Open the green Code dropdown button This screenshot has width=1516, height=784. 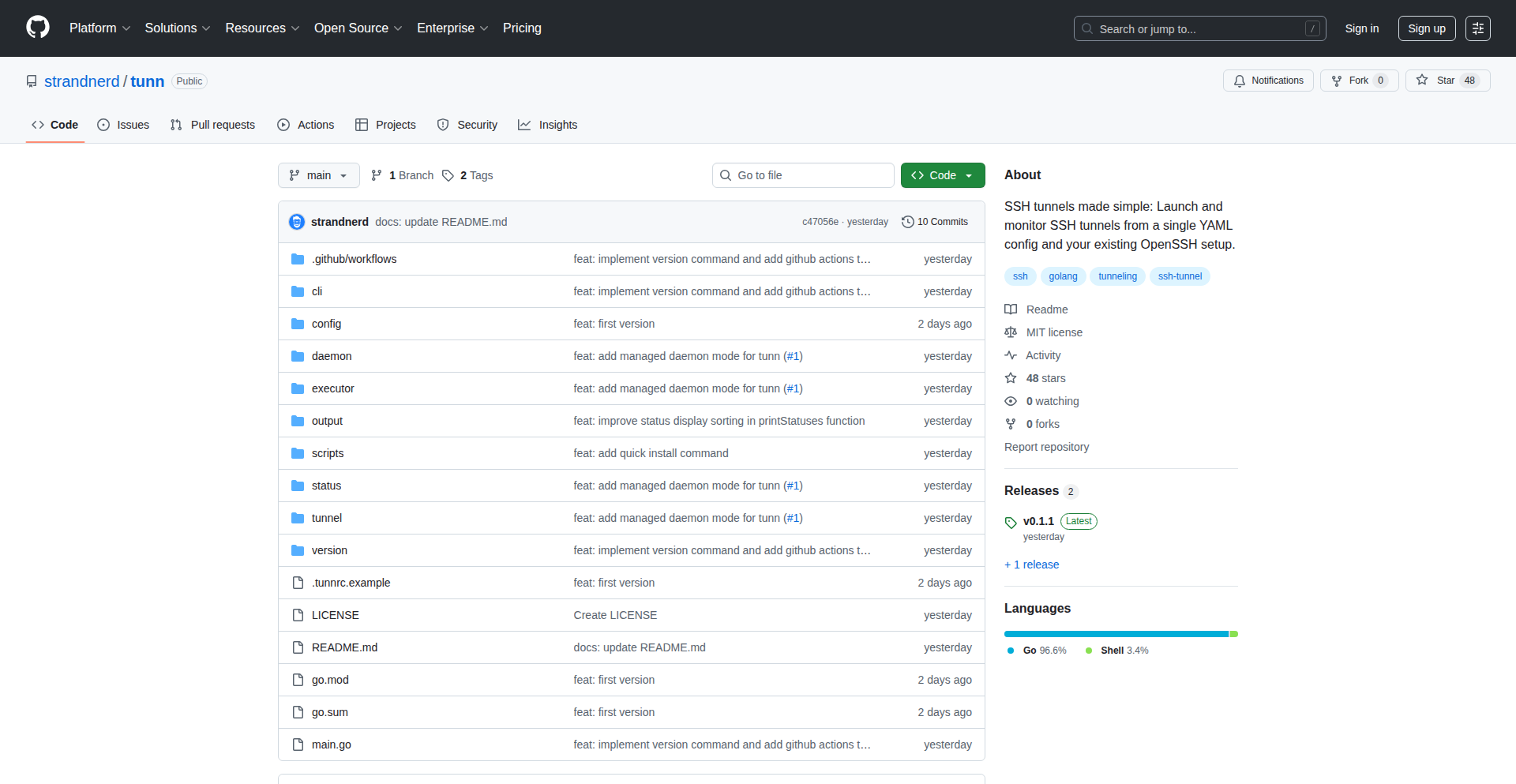click(943, 175)
